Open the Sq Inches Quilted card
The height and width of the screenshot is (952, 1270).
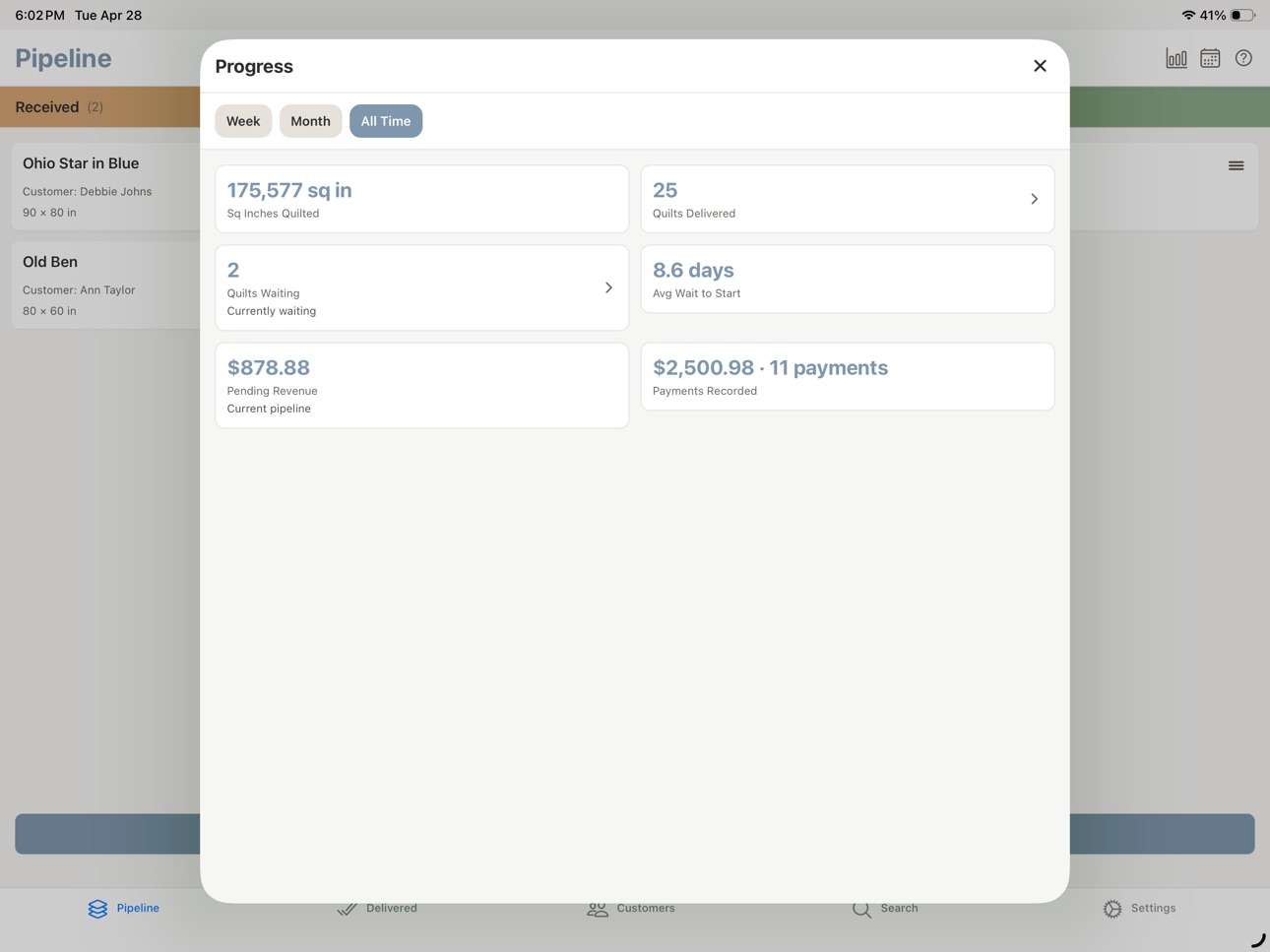click(x=421, y=199)
